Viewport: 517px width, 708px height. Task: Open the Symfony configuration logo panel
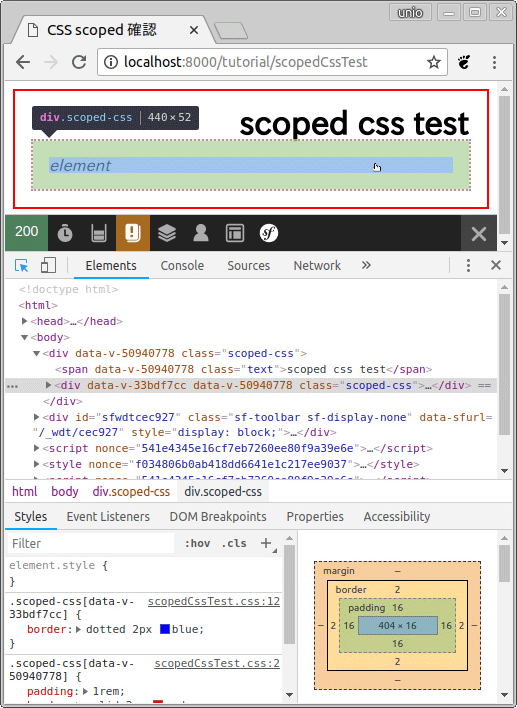coord(269,233)
